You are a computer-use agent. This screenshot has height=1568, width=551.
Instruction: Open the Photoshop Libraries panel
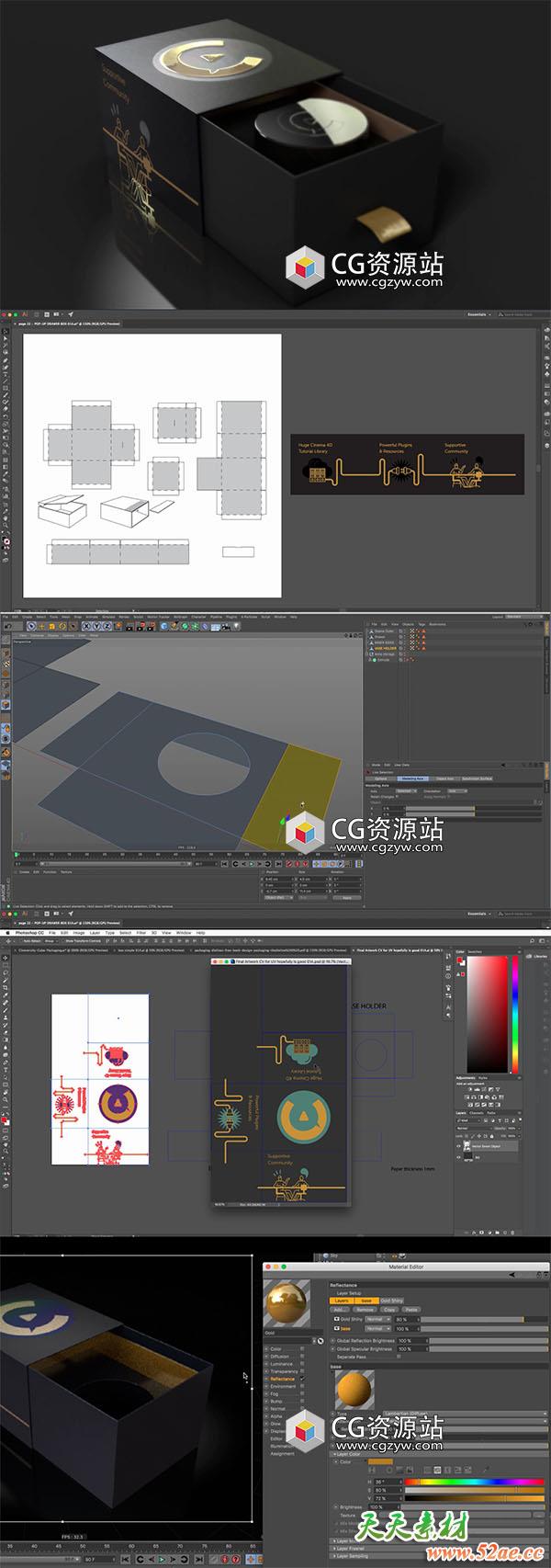coord(538,956)
